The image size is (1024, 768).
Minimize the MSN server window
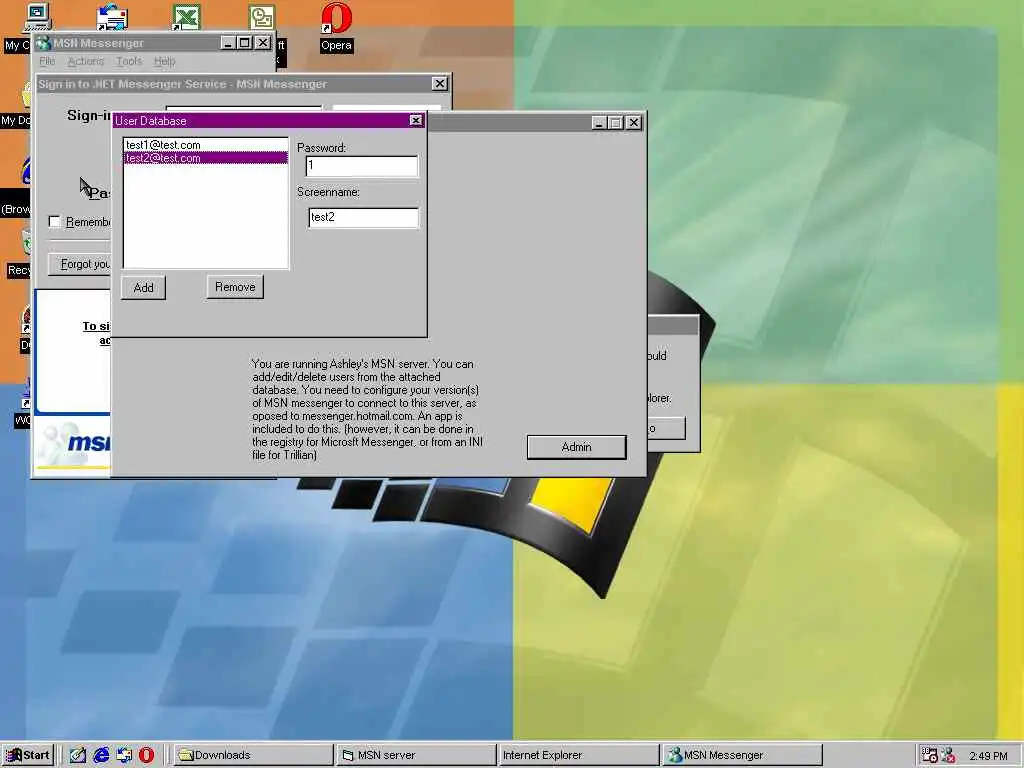599,123
